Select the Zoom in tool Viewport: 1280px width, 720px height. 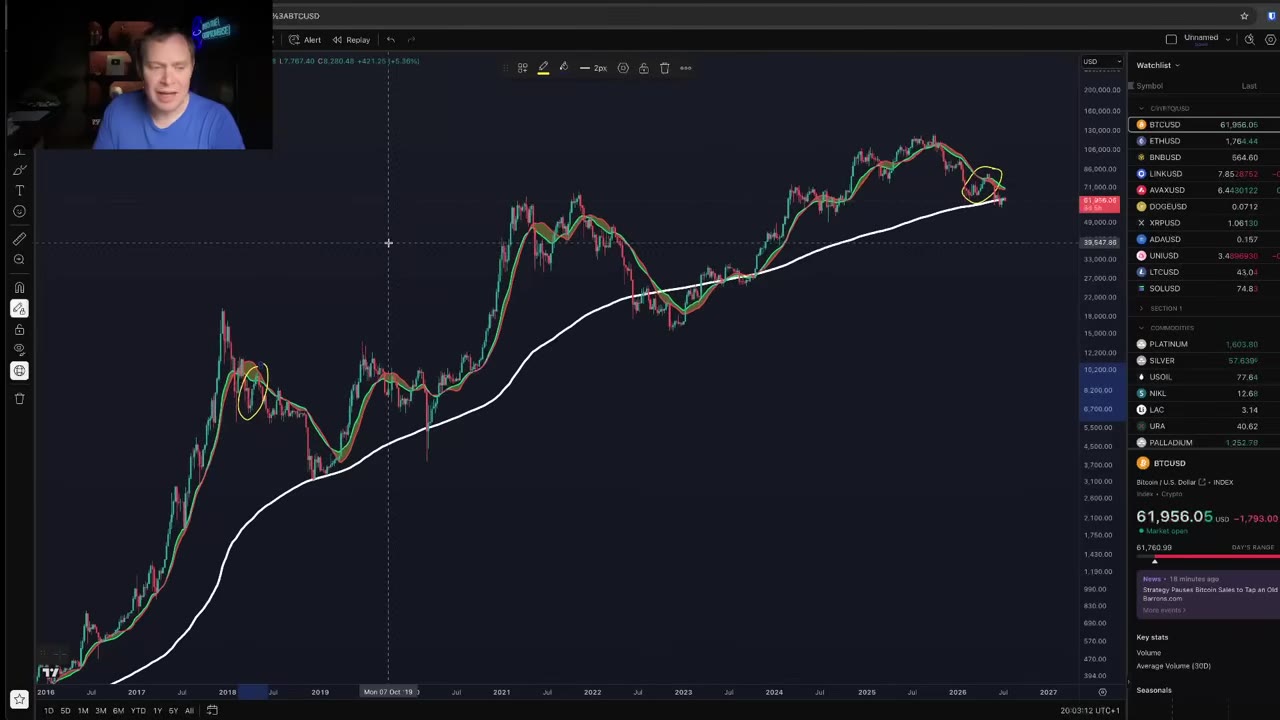pos(19,259)
